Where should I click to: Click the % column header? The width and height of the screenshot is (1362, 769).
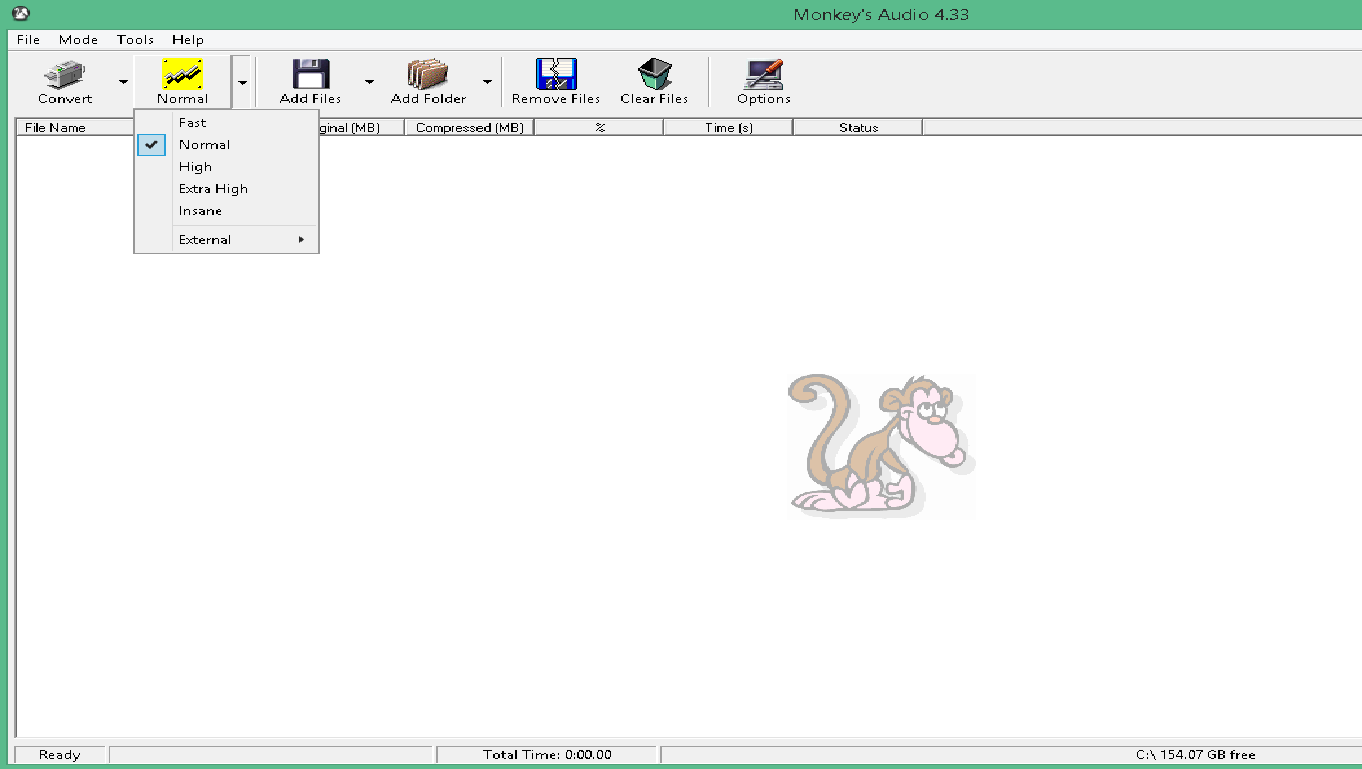point(599,127)
